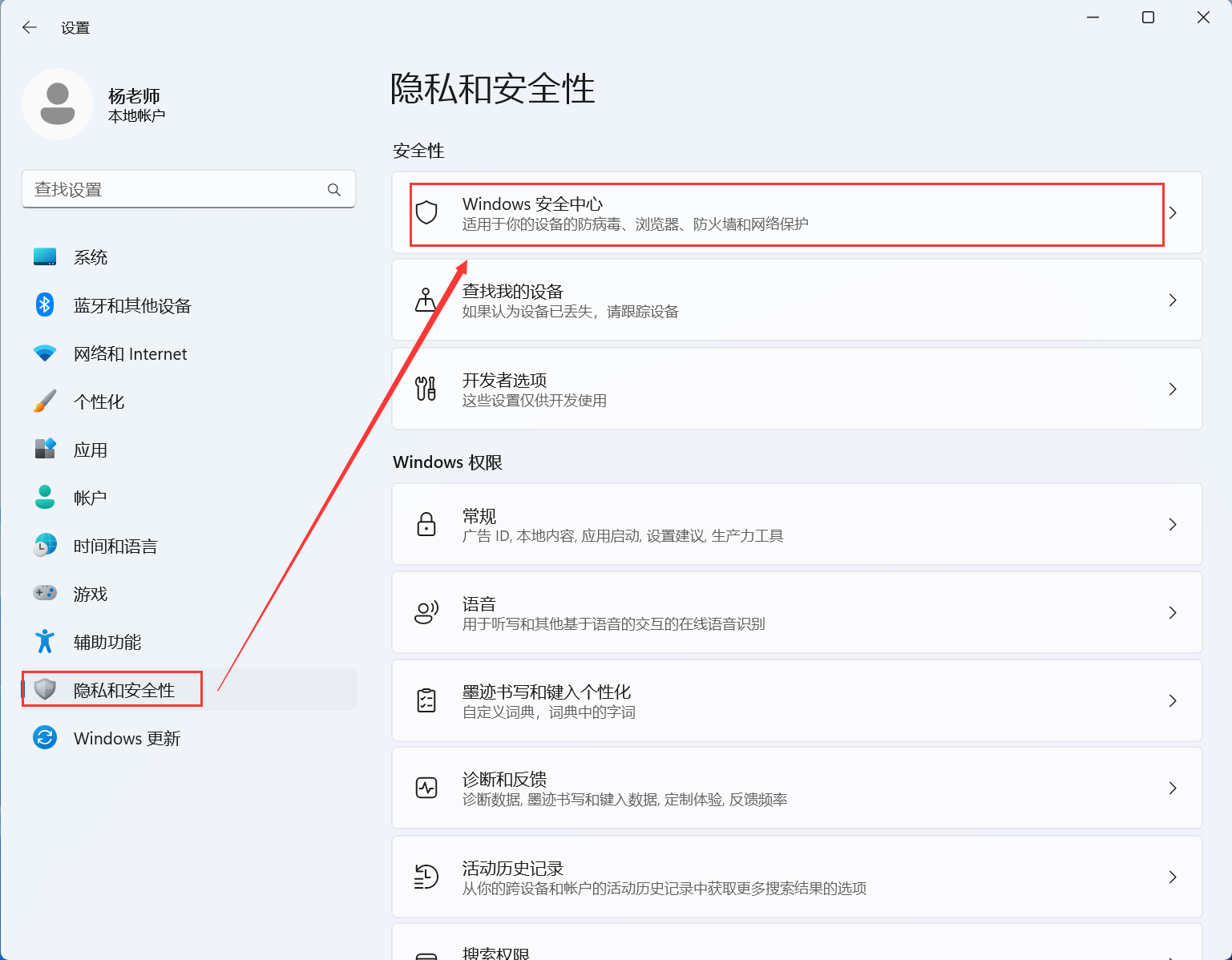1232x960 pixels.
Task: Click the Accounts person icon
Action: 45,497
